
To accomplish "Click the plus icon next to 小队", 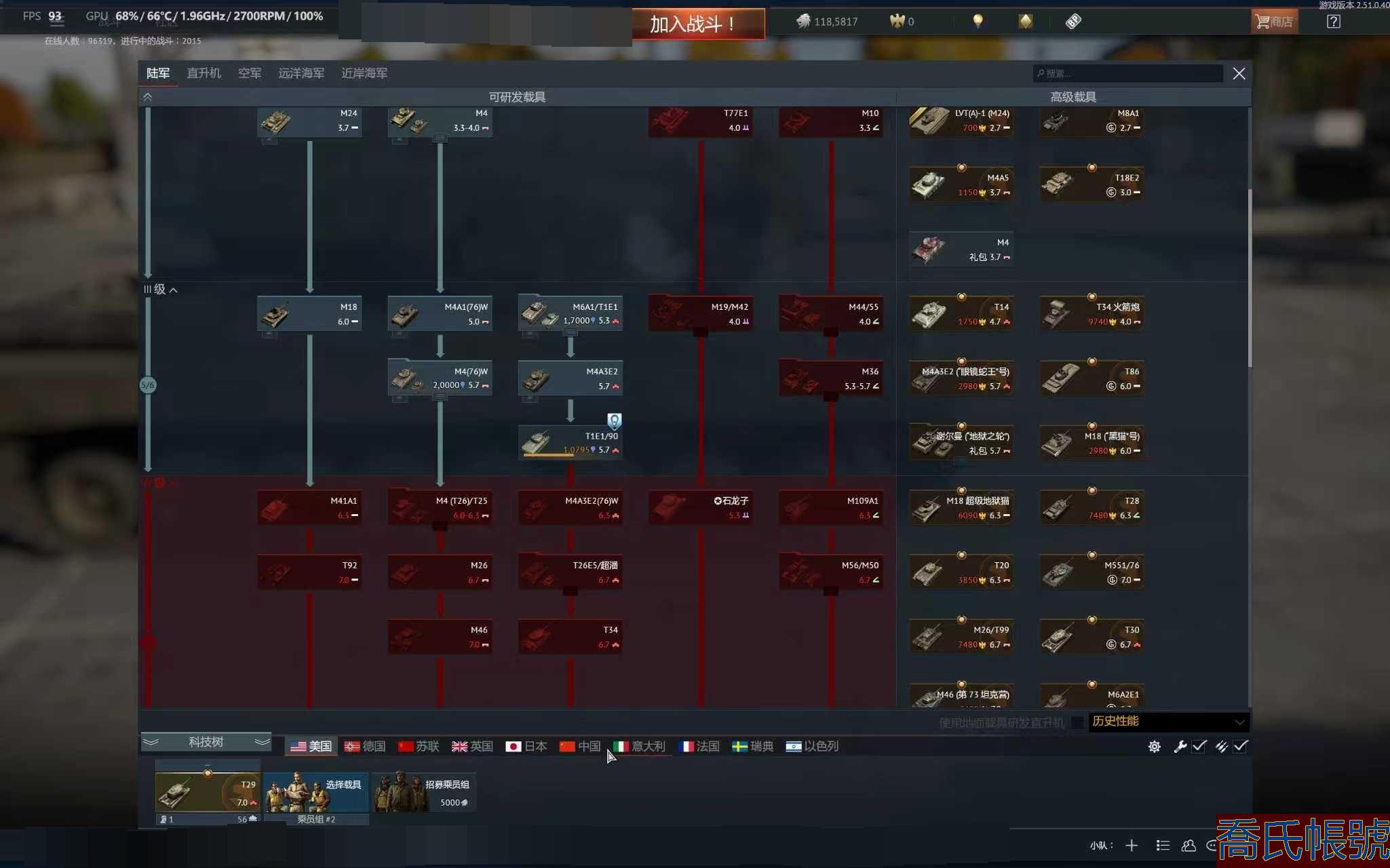I will 1132,845.
